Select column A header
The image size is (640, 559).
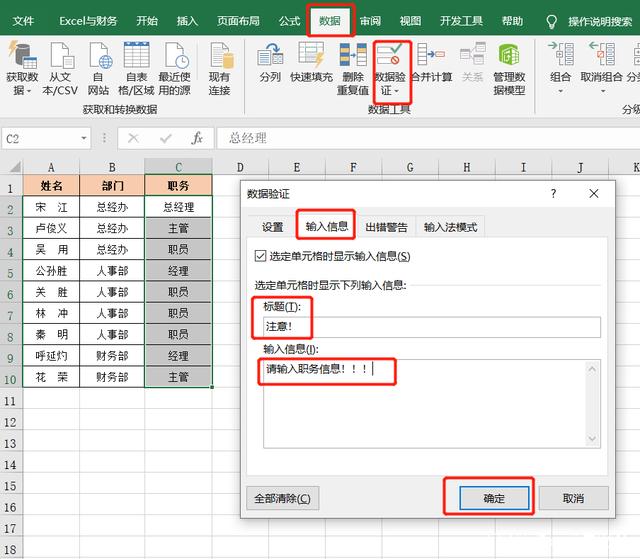pos(51,167)
